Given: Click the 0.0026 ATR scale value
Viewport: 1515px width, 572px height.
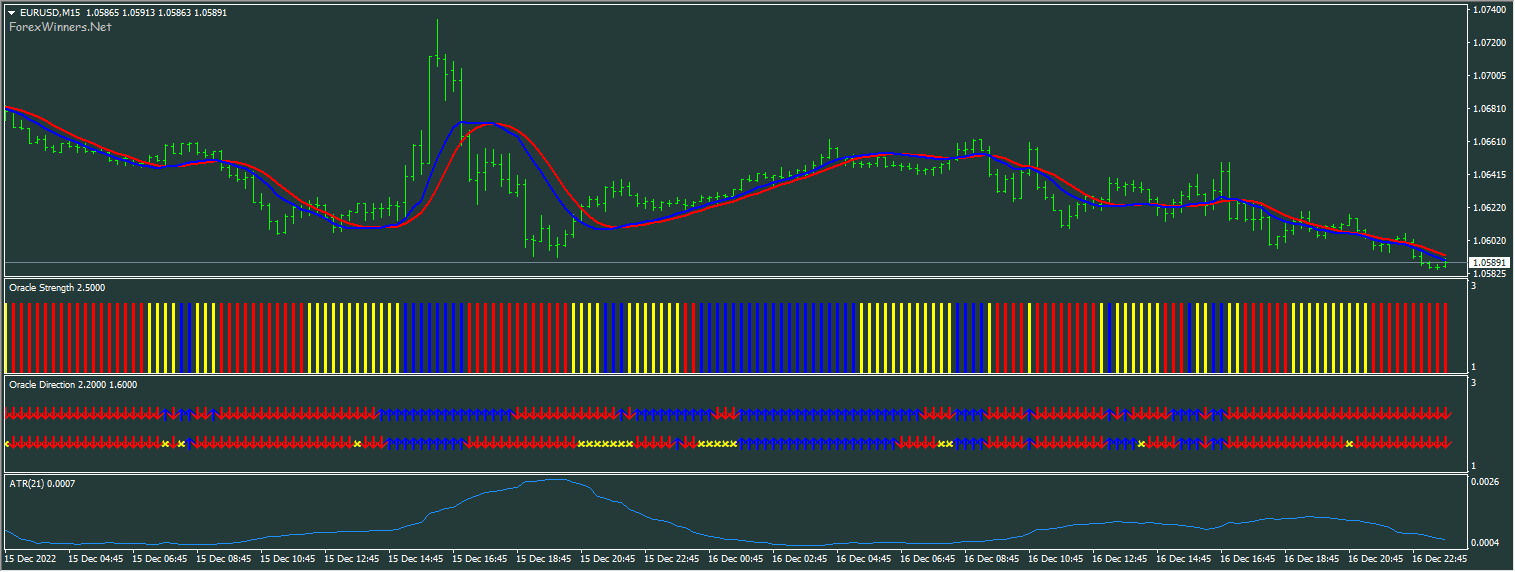Looking at the screenshot, I should pos(1485,482).
